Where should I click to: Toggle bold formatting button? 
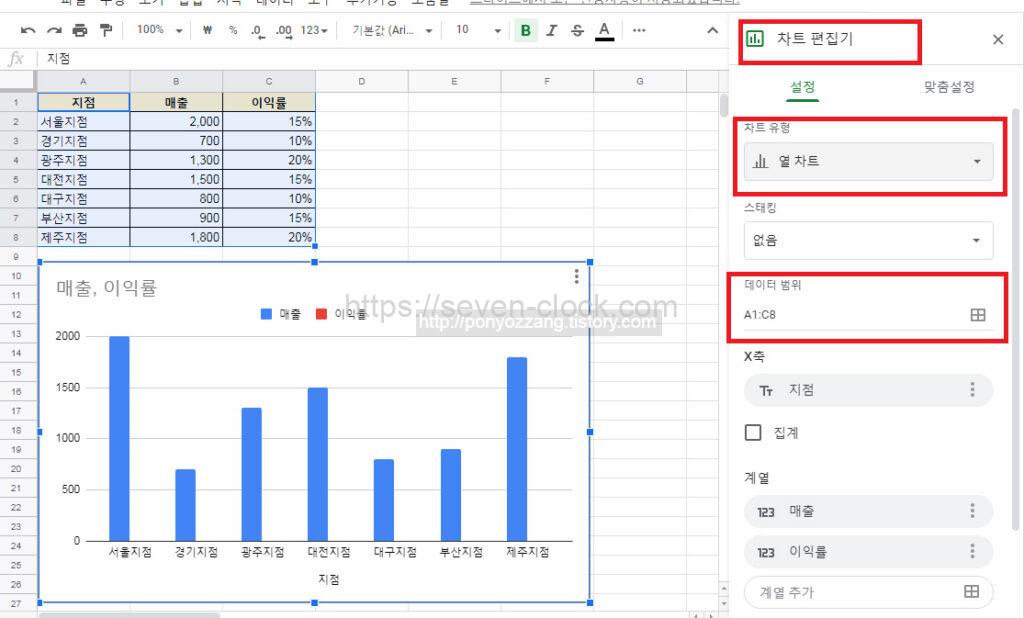[x=525, y=31]
